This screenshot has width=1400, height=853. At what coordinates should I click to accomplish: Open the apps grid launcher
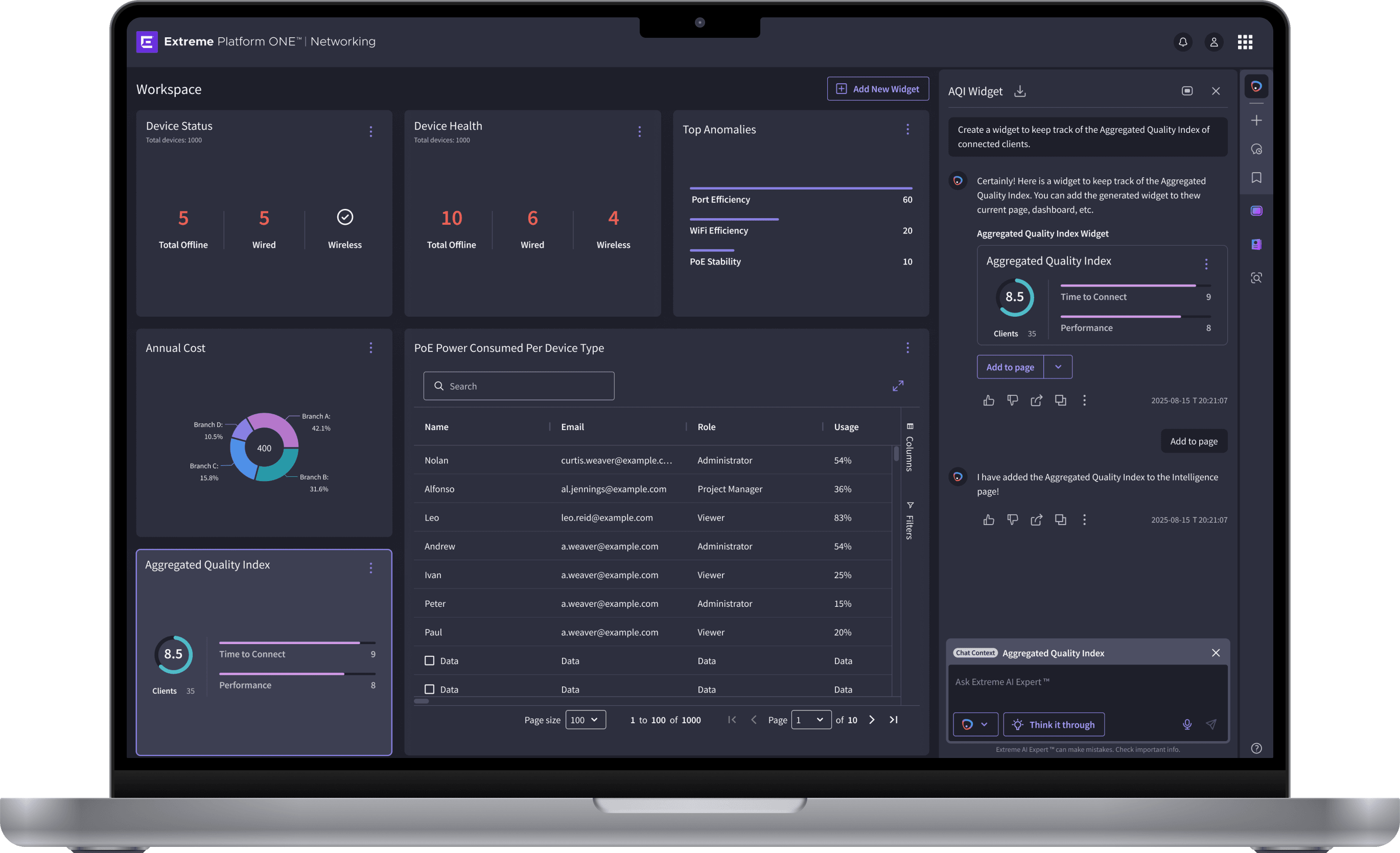click(x=1245, y=42)
